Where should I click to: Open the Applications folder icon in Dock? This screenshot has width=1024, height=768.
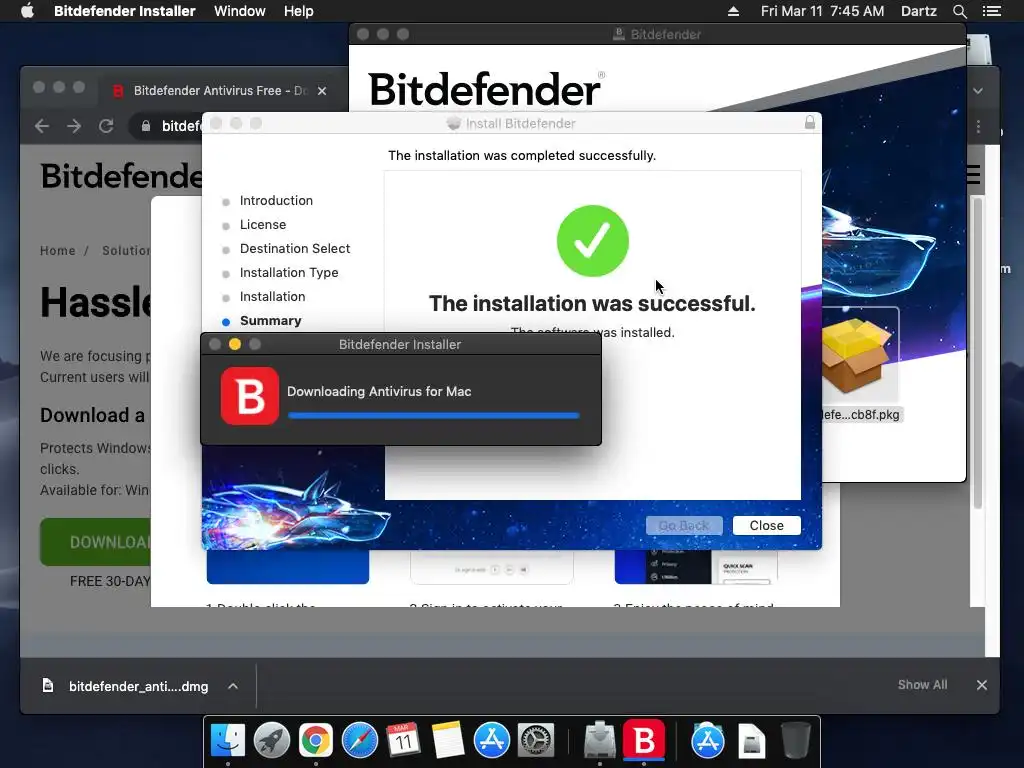point(707,740)
